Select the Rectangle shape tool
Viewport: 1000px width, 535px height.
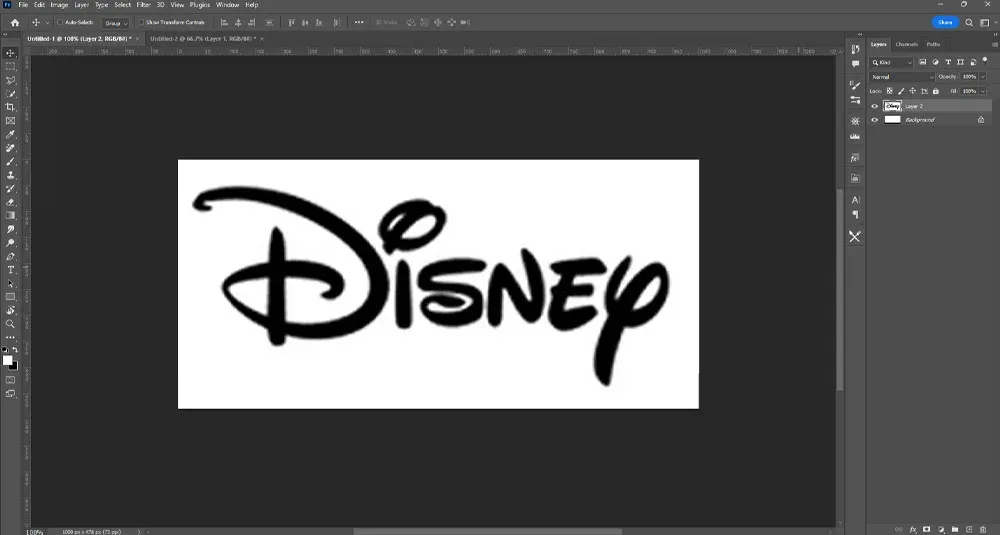pyautogui.click(x=10, y=297)
